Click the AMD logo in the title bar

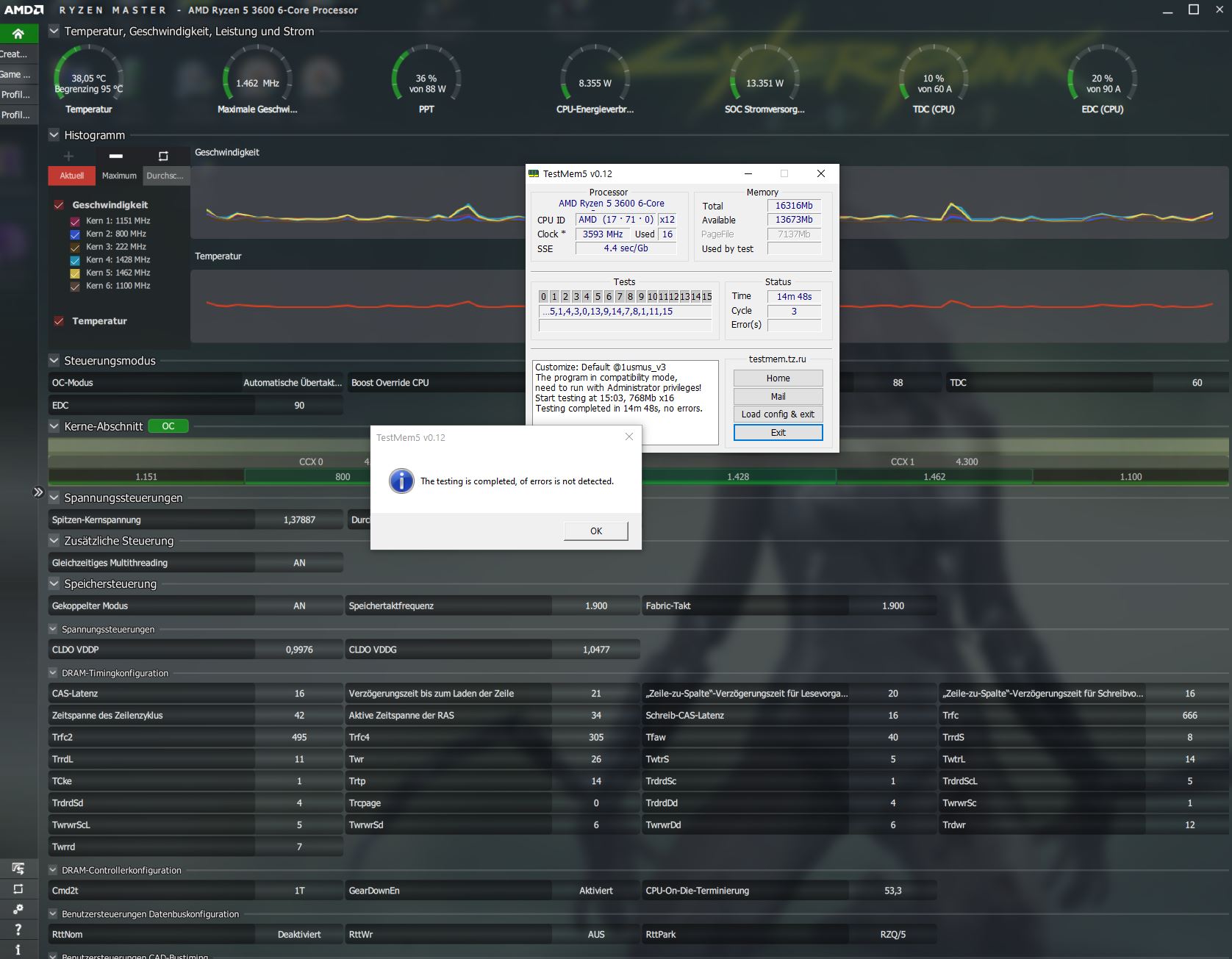click(24, 10)
